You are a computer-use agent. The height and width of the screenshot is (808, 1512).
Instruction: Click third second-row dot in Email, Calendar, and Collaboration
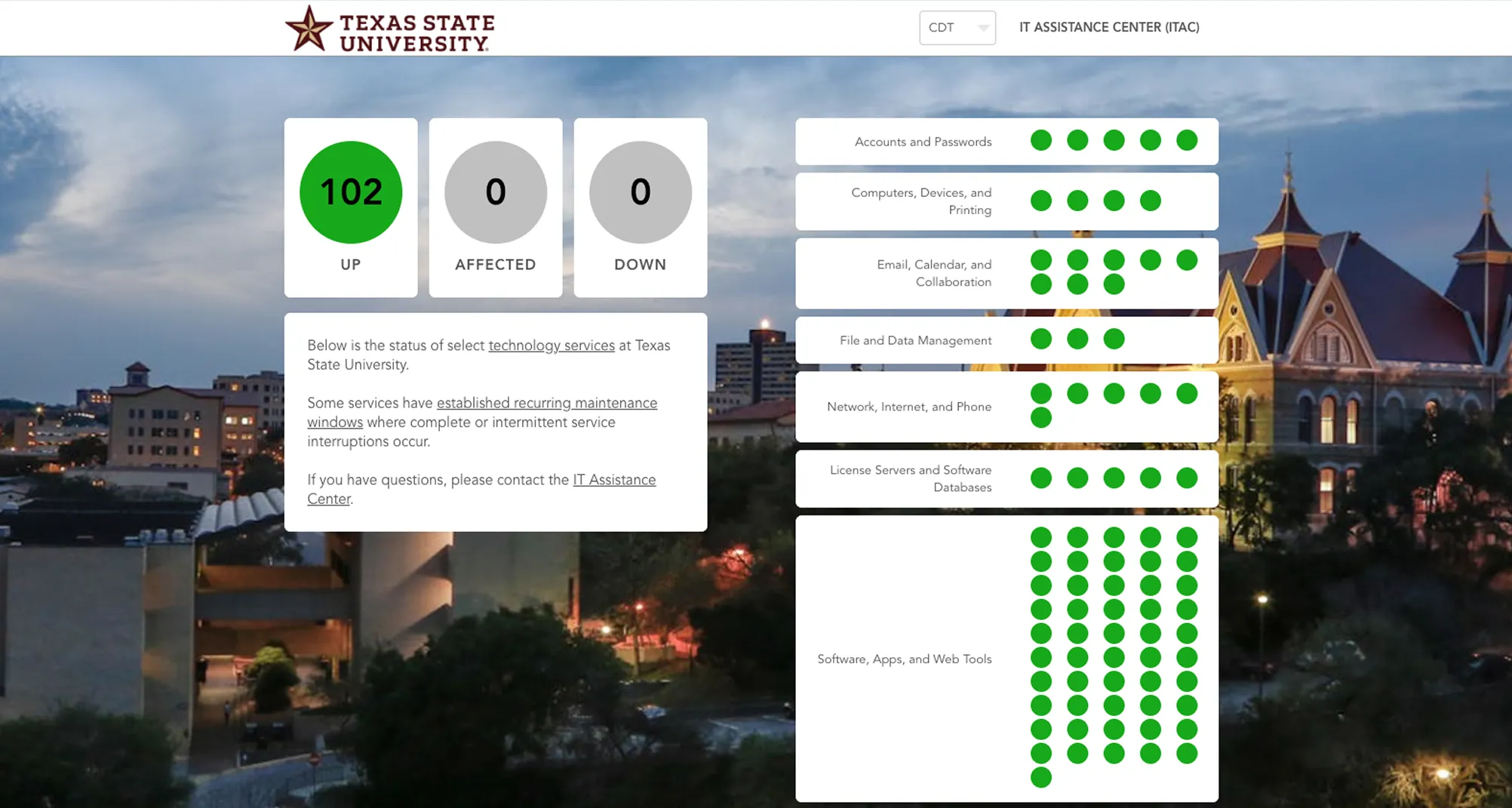click(x=1114, y=284)
